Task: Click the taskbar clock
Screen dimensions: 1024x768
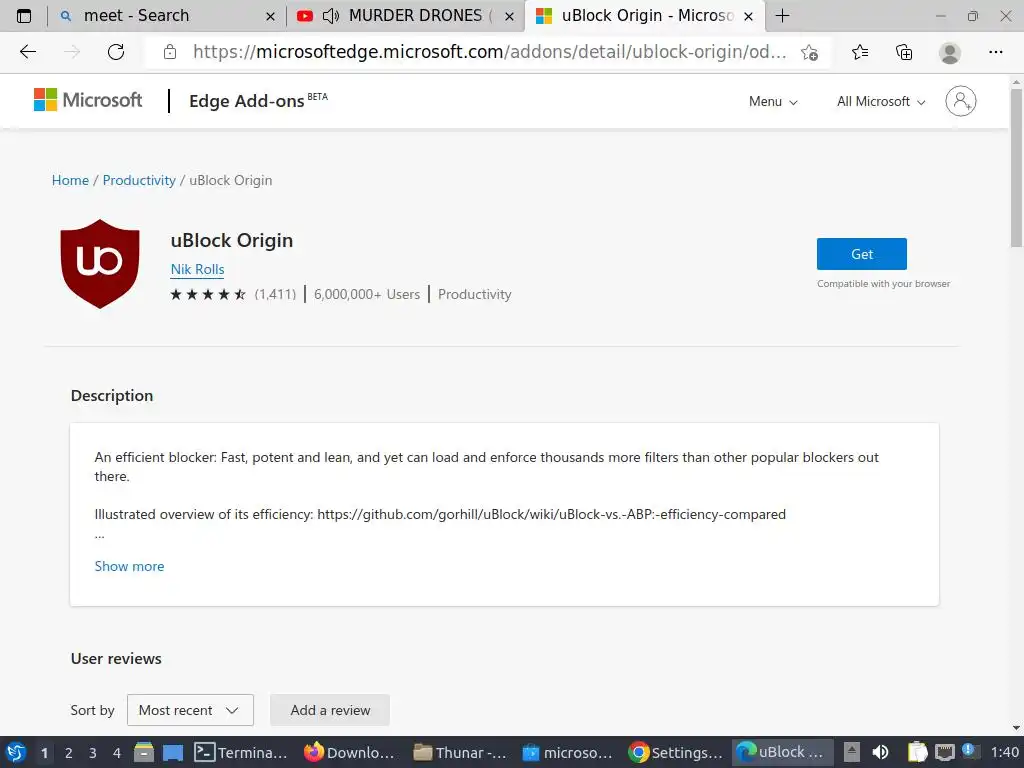Action: [x=1004, y=752]
